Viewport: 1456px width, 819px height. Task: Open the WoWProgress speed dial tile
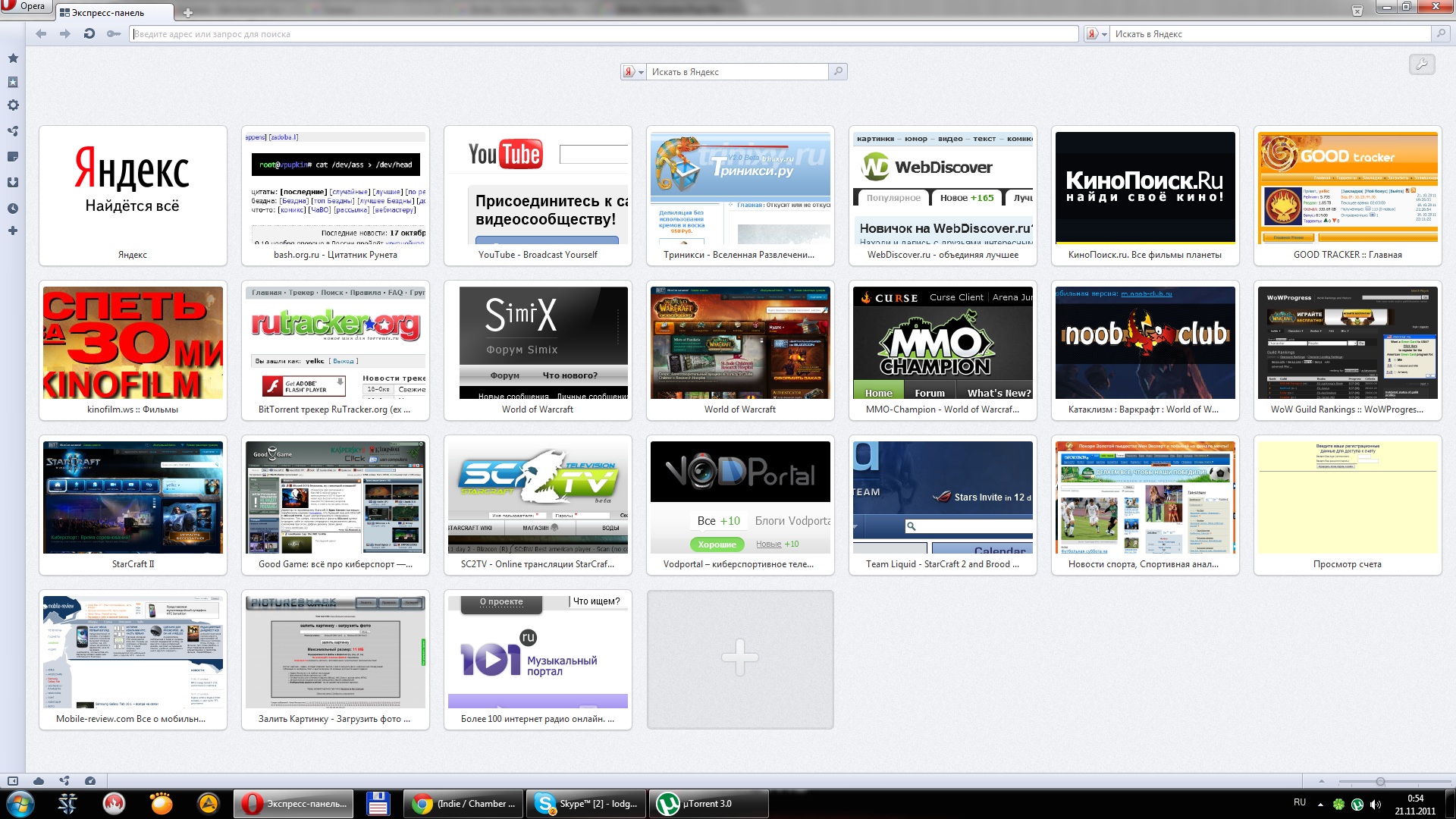click(1348, 350)
